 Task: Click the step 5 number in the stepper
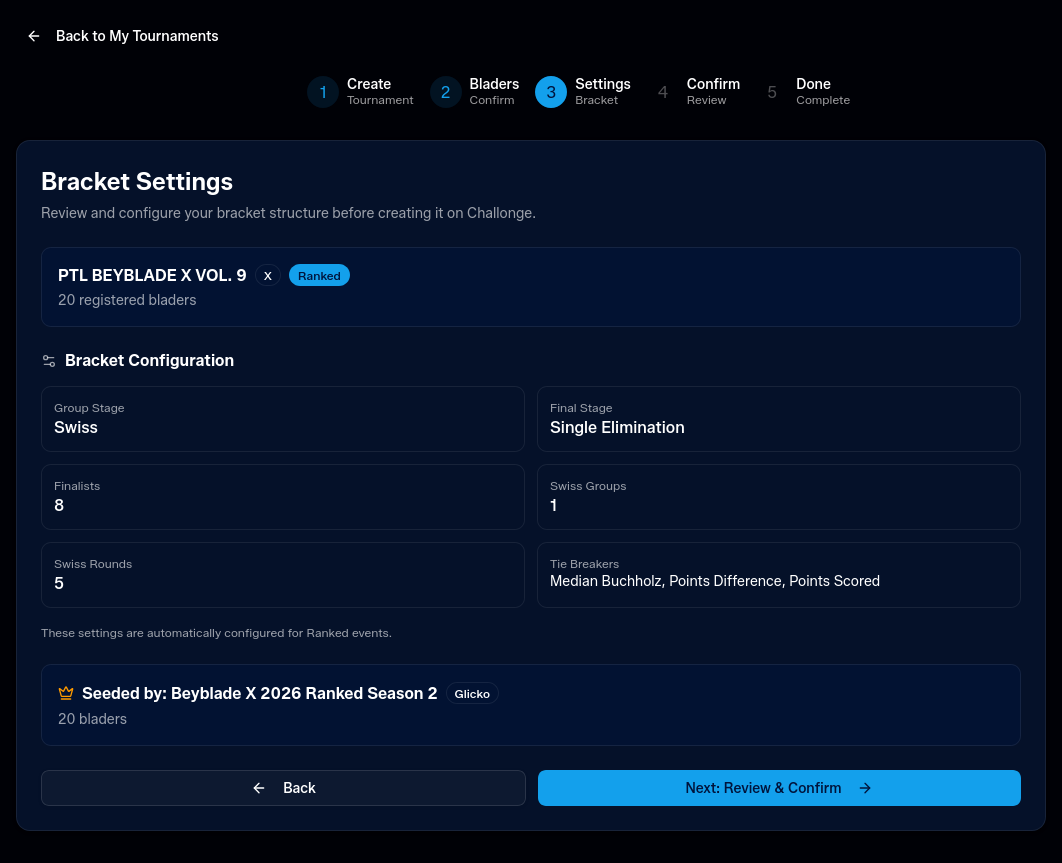(772, 92)
